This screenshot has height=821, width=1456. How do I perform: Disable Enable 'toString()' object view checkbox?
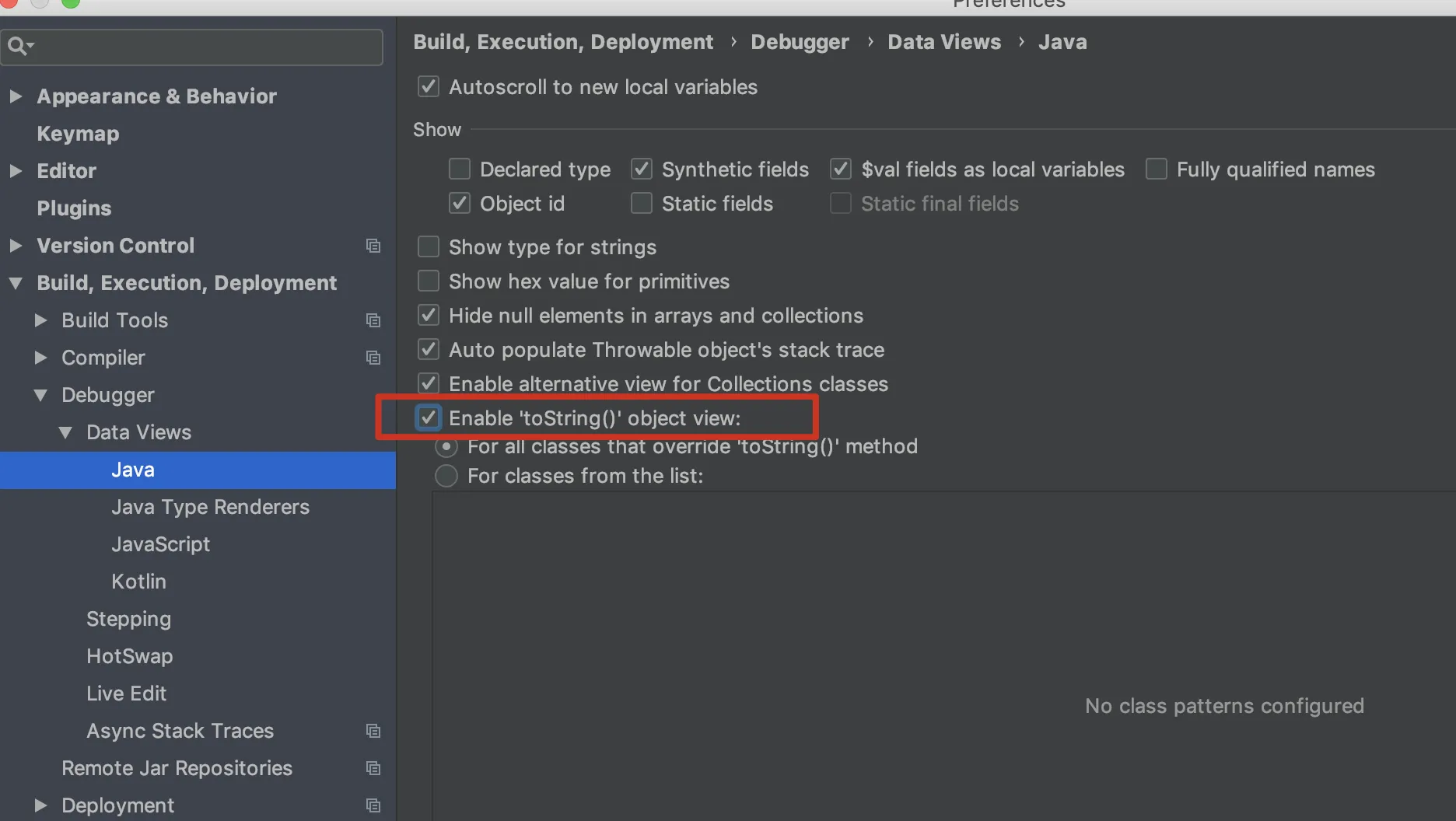pyautogui.click(x=429, y=417)
